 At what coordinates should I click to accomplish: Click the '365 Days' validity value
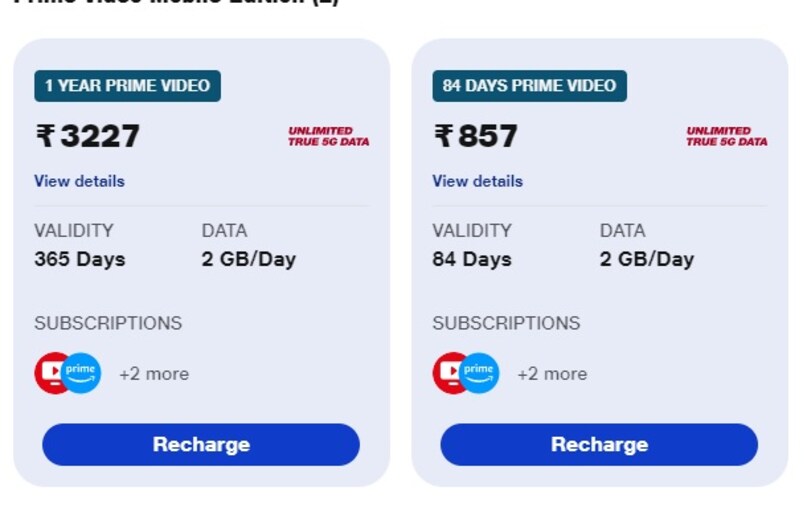pyautogui.click(x=80, y=259)
